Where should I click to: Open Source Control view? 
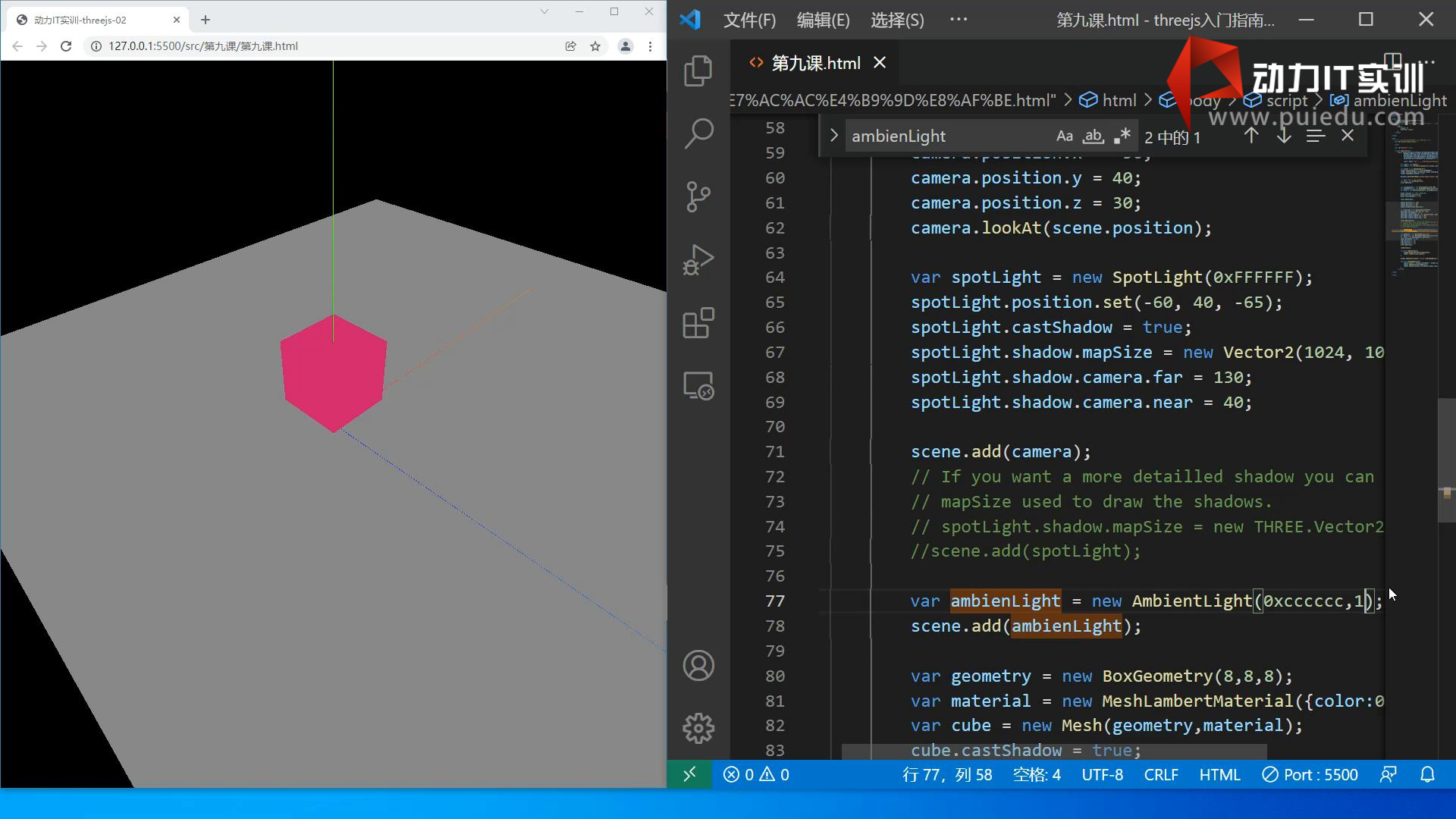point(698,197)
